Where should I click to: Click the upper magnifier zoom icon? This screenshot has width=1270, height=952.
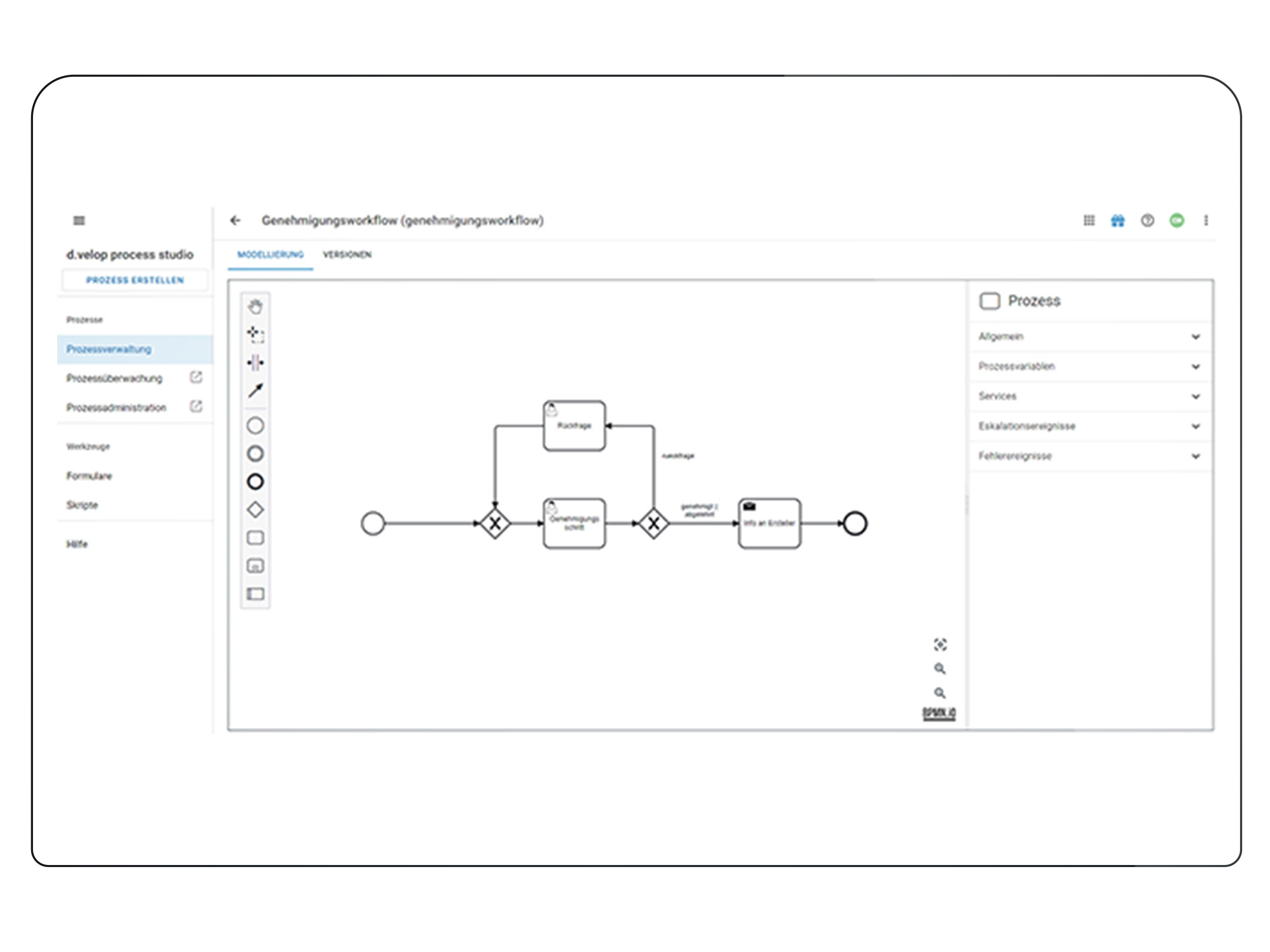tap(940, 669)
